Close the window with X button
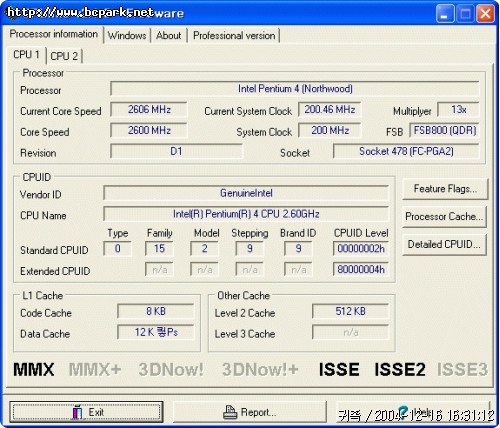 tap(485, 14)
